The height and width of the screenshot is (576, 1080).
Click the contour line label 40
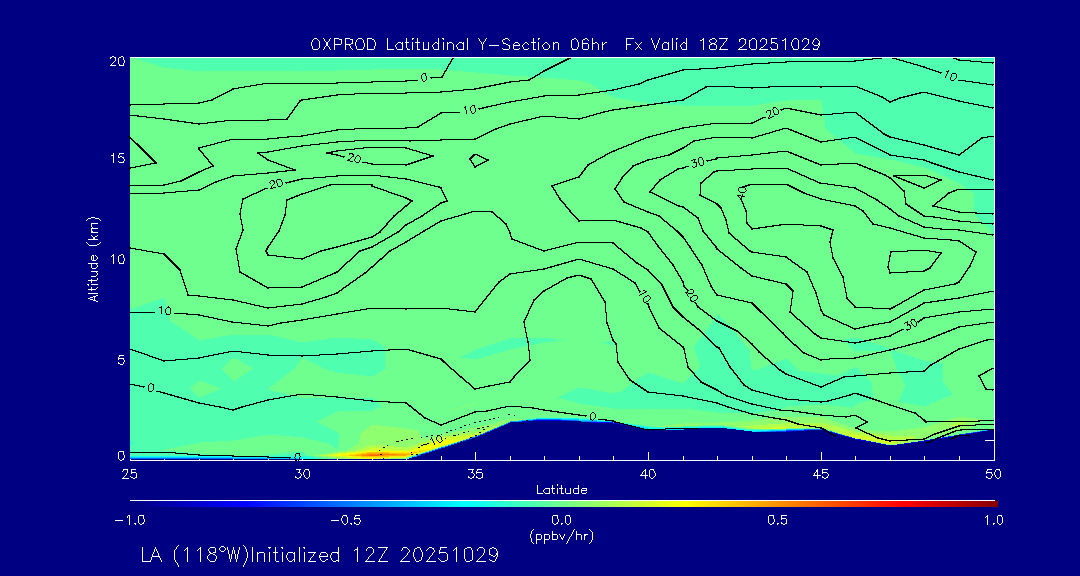[742, 191]
